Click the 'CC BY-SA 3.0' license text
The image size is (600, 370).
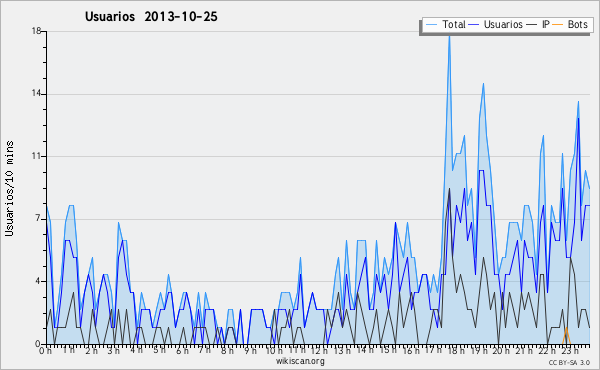(569, 362)
